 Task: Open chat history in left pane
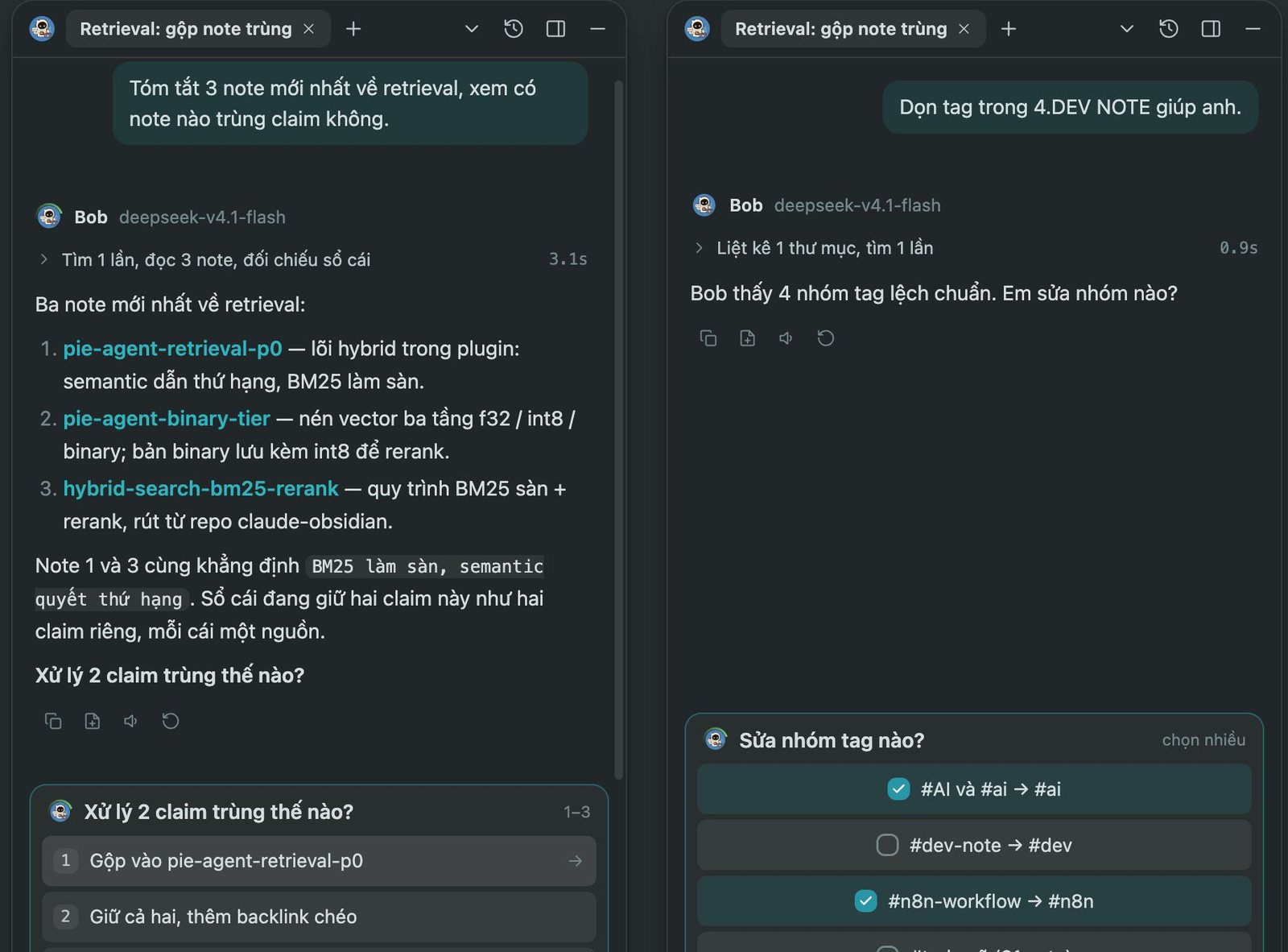coord(514,29)
